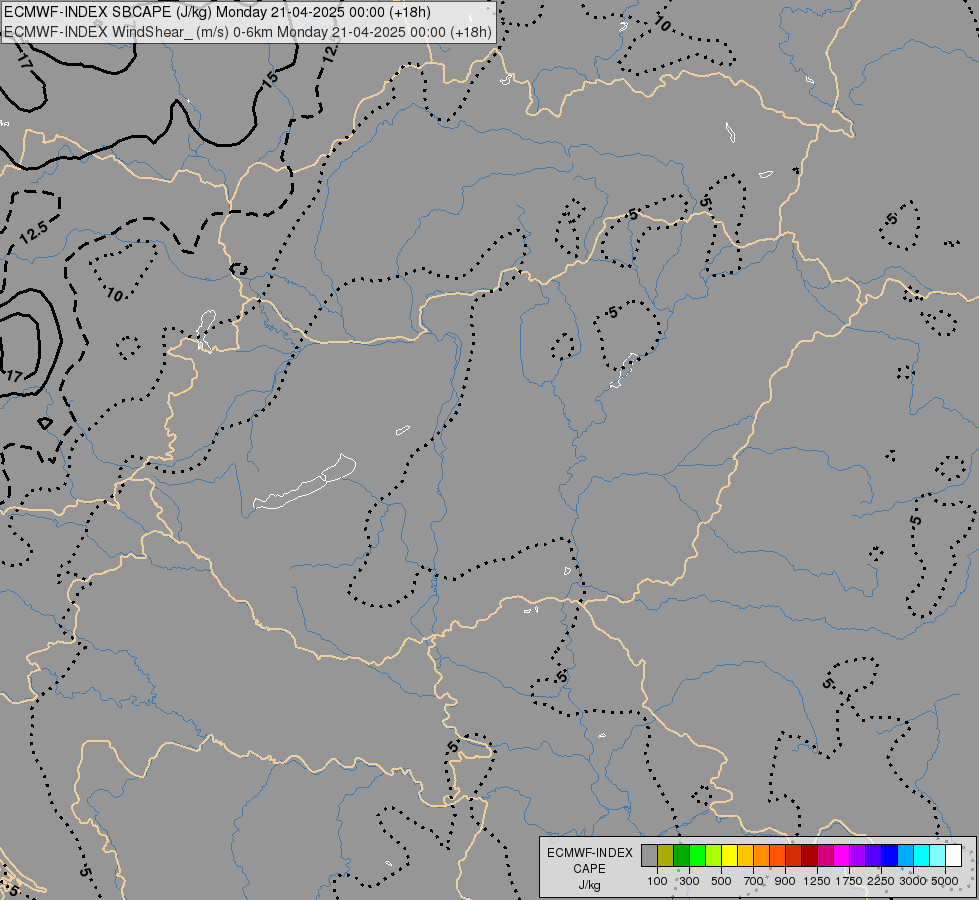
Task: Select the bright magenta legend swatch
Action: click(842, 855)
